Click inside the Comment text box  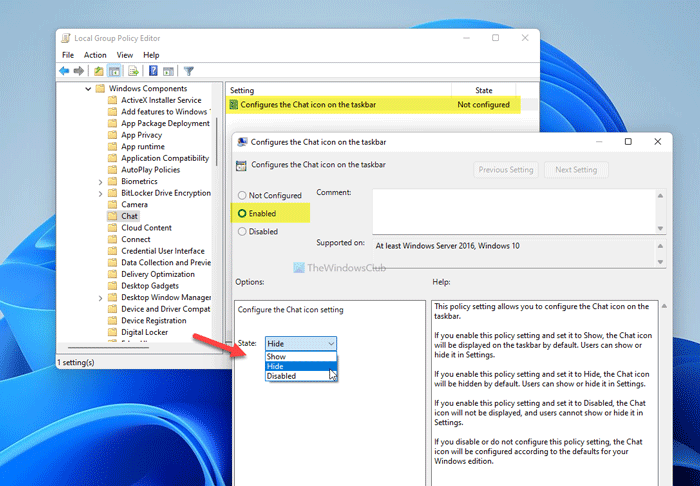pos(510,210)
